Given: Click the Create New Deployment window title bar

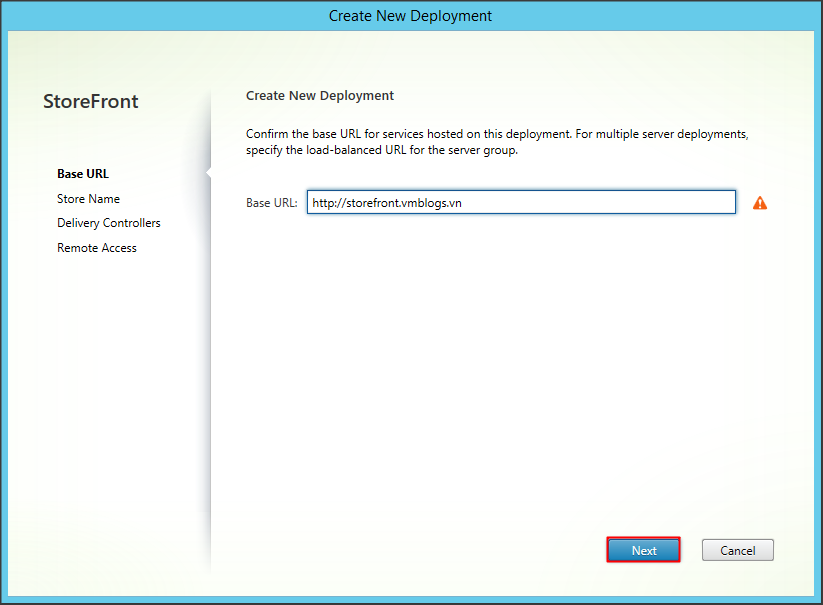Looking at the screenshot, I should point(410,16).
